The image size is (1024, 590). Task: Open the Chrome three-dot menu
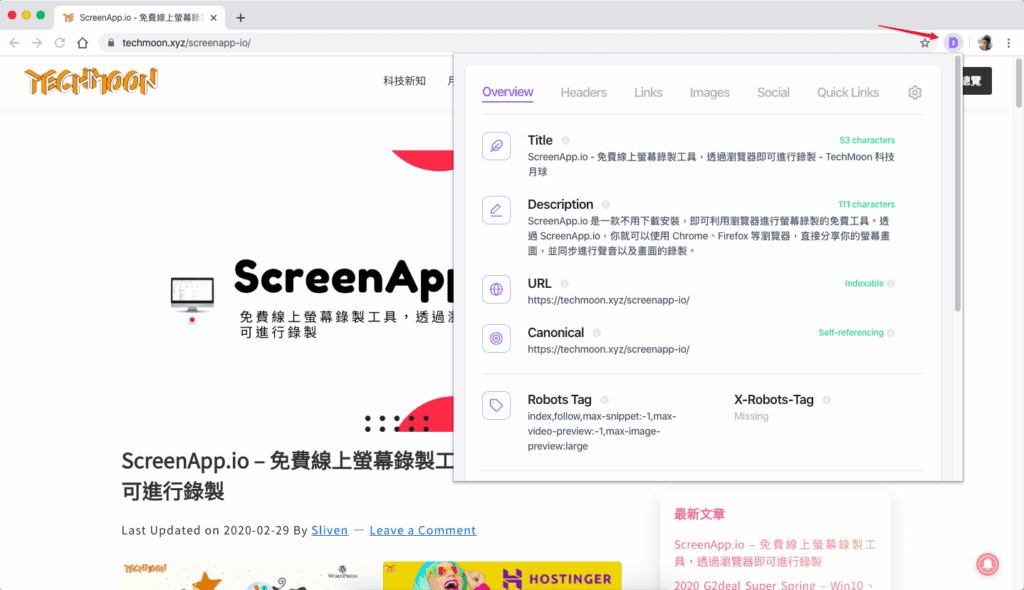(1008, 43)
